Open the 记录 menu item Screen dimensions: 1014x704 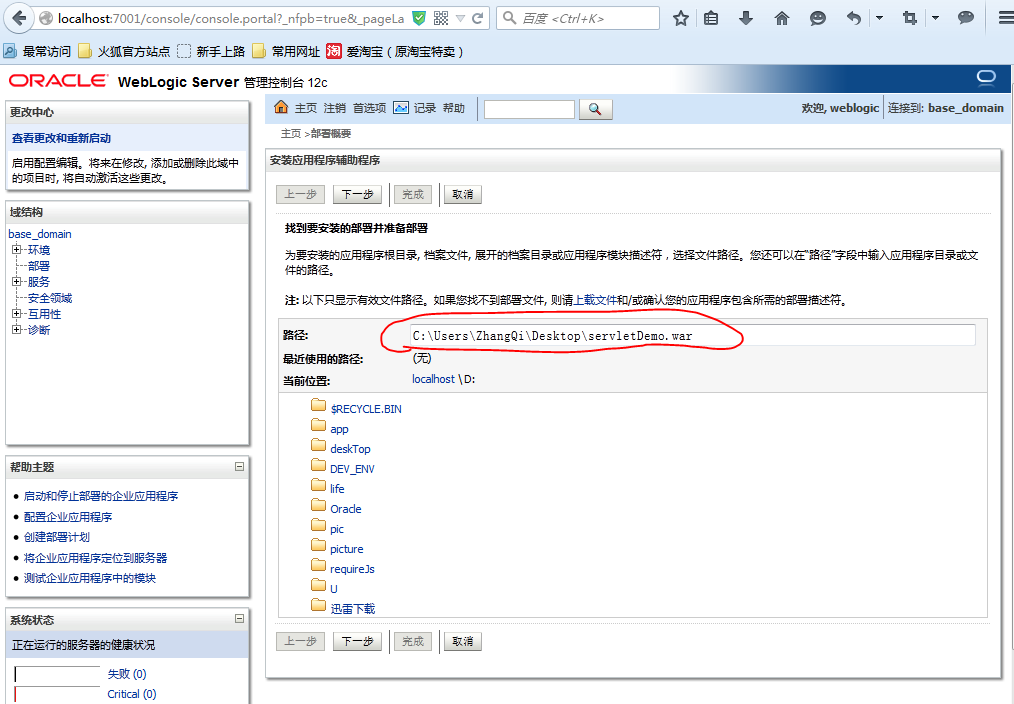(x=425, y=108)
